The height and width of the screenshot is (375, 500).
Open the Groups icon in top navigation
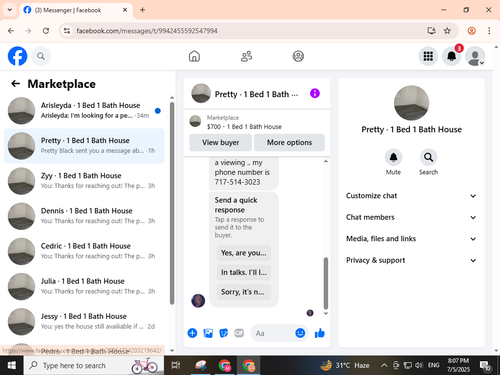click(298, 56)
